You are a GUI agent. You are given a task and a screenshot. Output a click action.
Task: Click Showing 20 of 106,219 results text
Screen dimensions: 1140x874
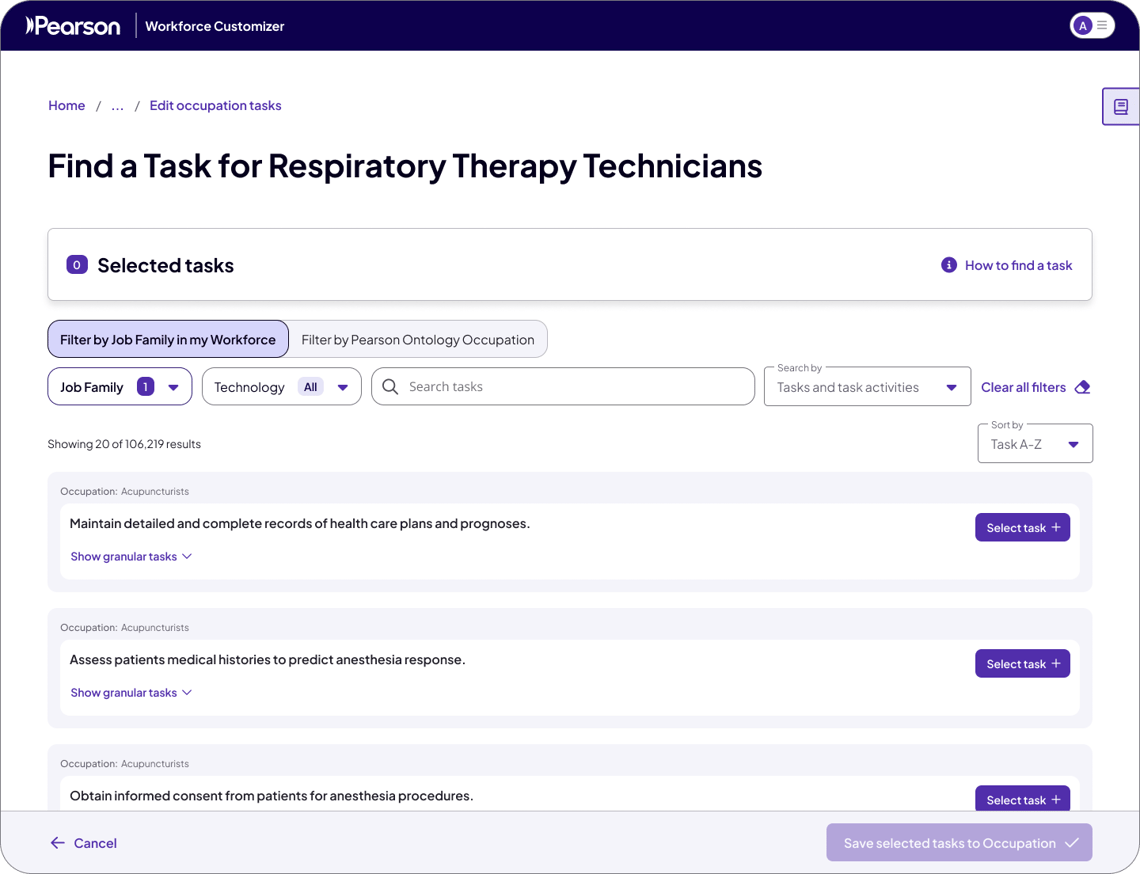tap(124, 444)
